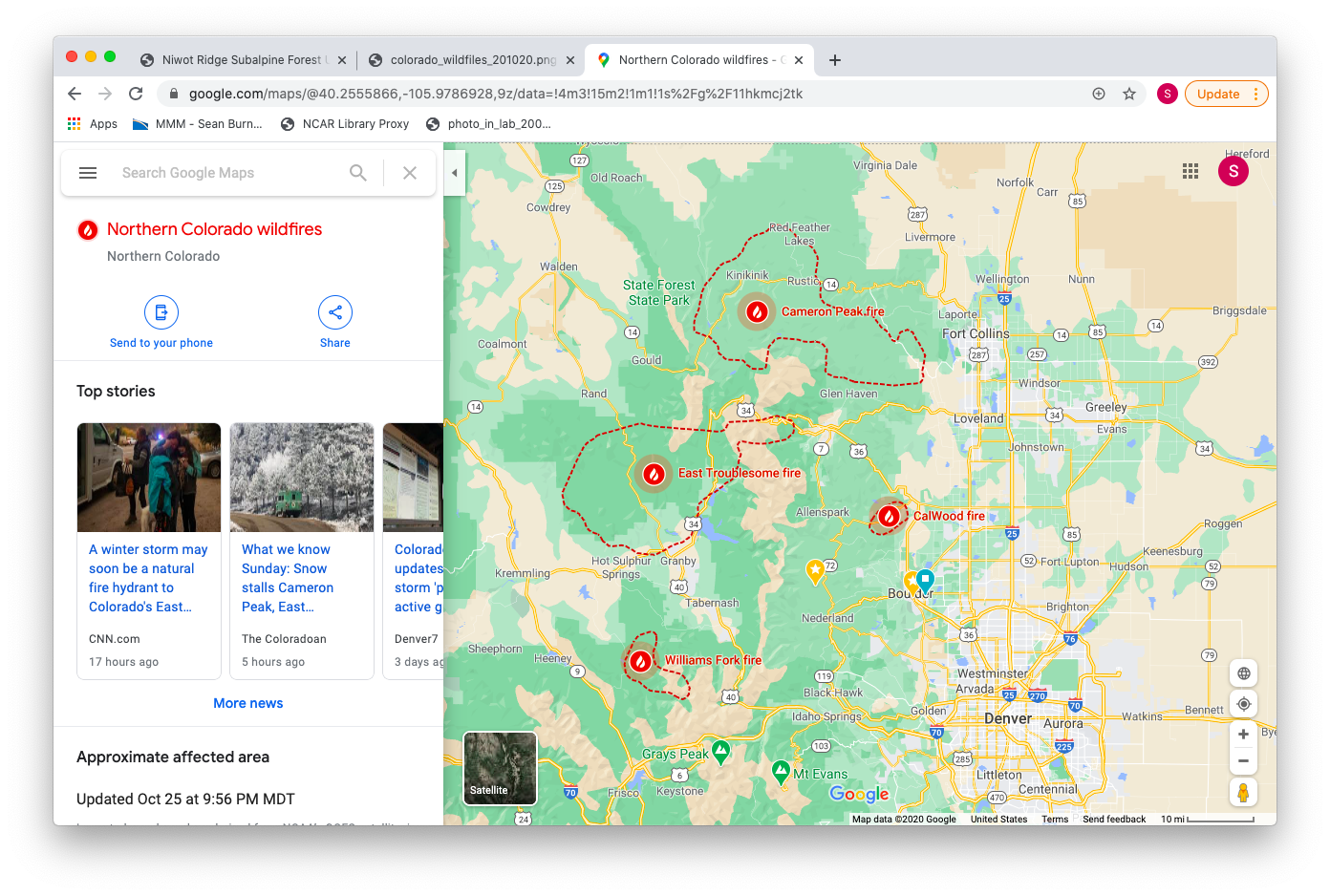The image size is (1330, 896).
Task: Click the search magnifier icon
Action: pyautogui.click(x=358, y=173)
